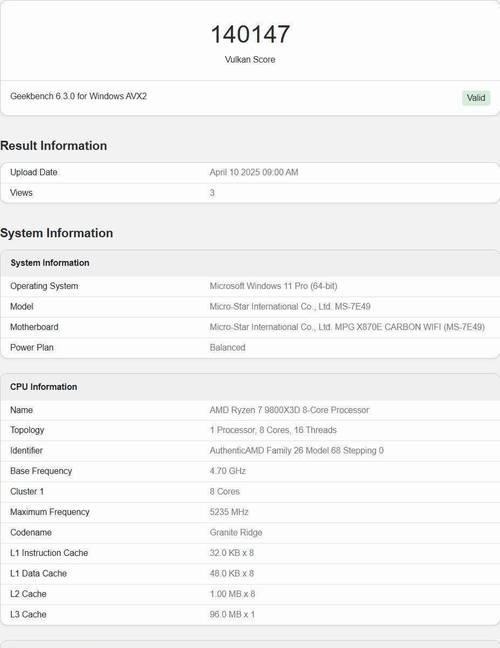Screen dimensions: 500x648
Task: Click the Cluster 1 label
Action: (x=27, y=491)
